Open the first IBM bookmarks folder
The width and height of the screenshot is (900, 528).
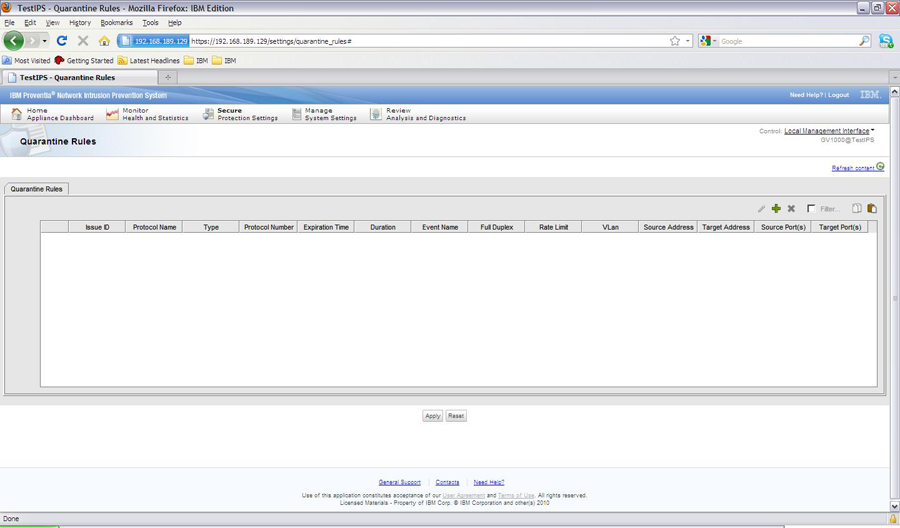(x=196, y=60)
